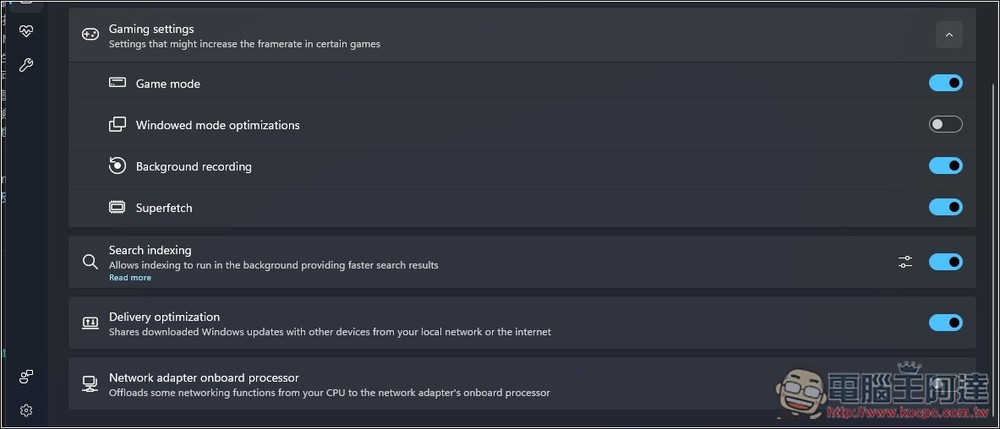
Task: Click the Gaming settings gamepad icon
Action: pyautogui.click(x=90, y=35)
